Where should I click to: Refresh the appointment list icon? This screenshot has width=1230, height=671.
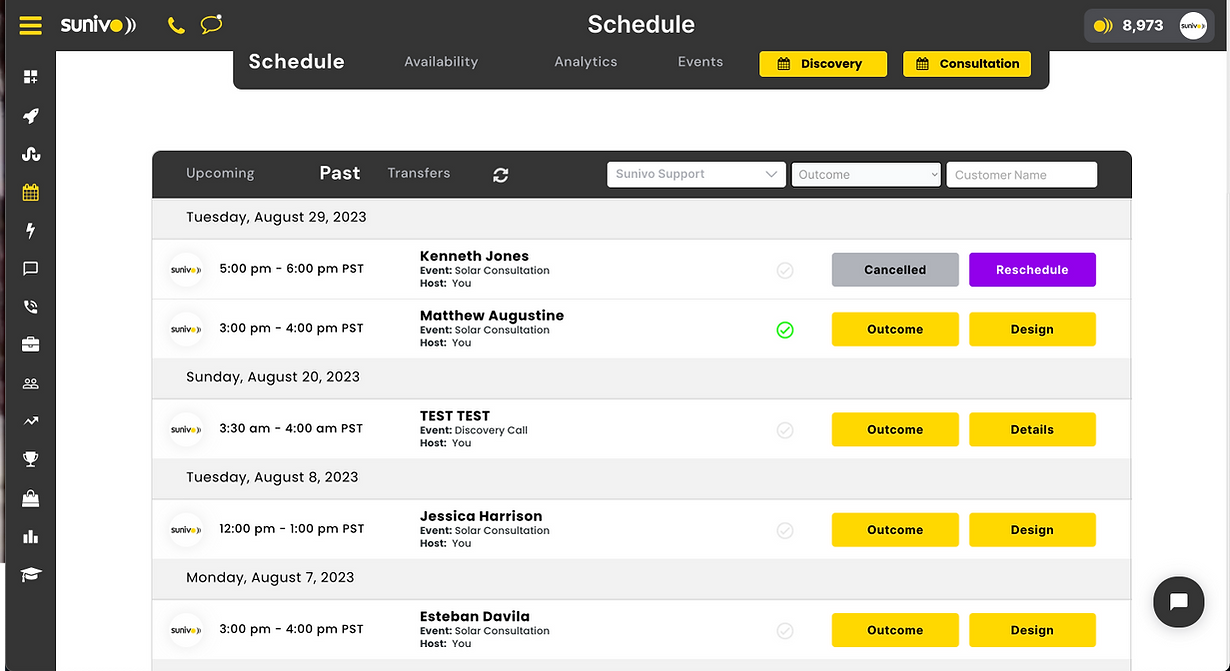click(x=501, y=175)
